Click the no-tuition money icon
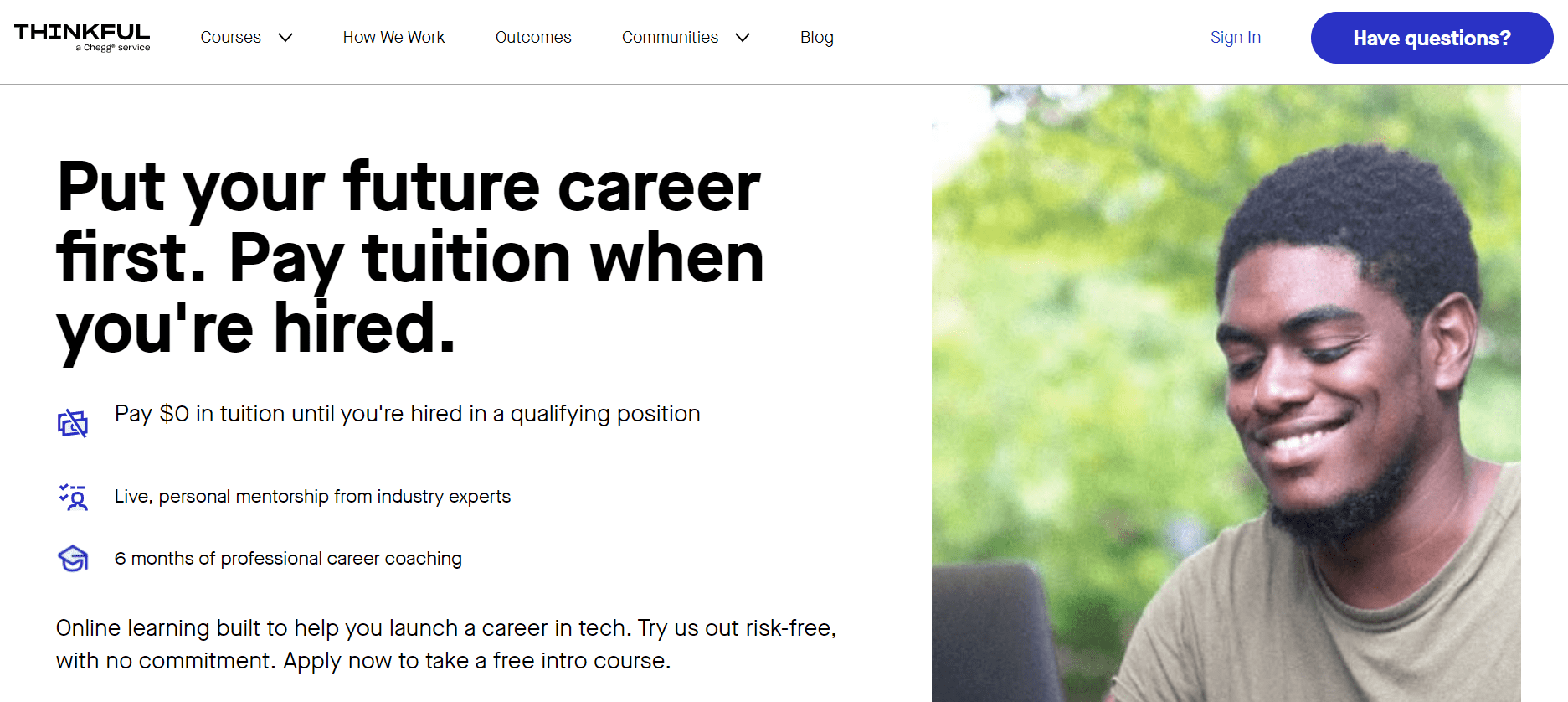The width and height of the screenshot is (1568, 702). (73, 424)
